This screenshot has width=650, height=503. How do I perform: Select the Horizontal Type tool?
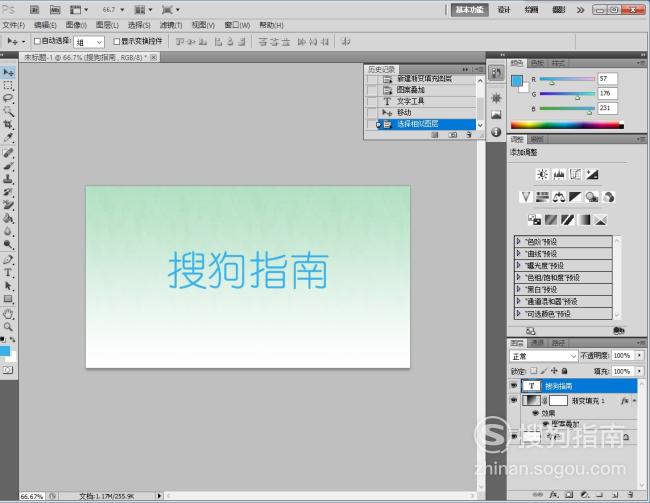click(x=8, y=273)
